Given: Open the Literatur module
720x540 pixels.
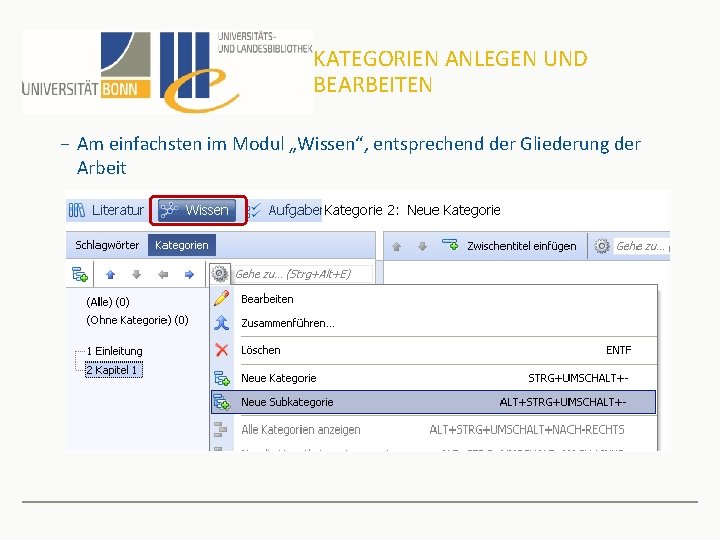Looking at the screenshot, I should 106,210.
